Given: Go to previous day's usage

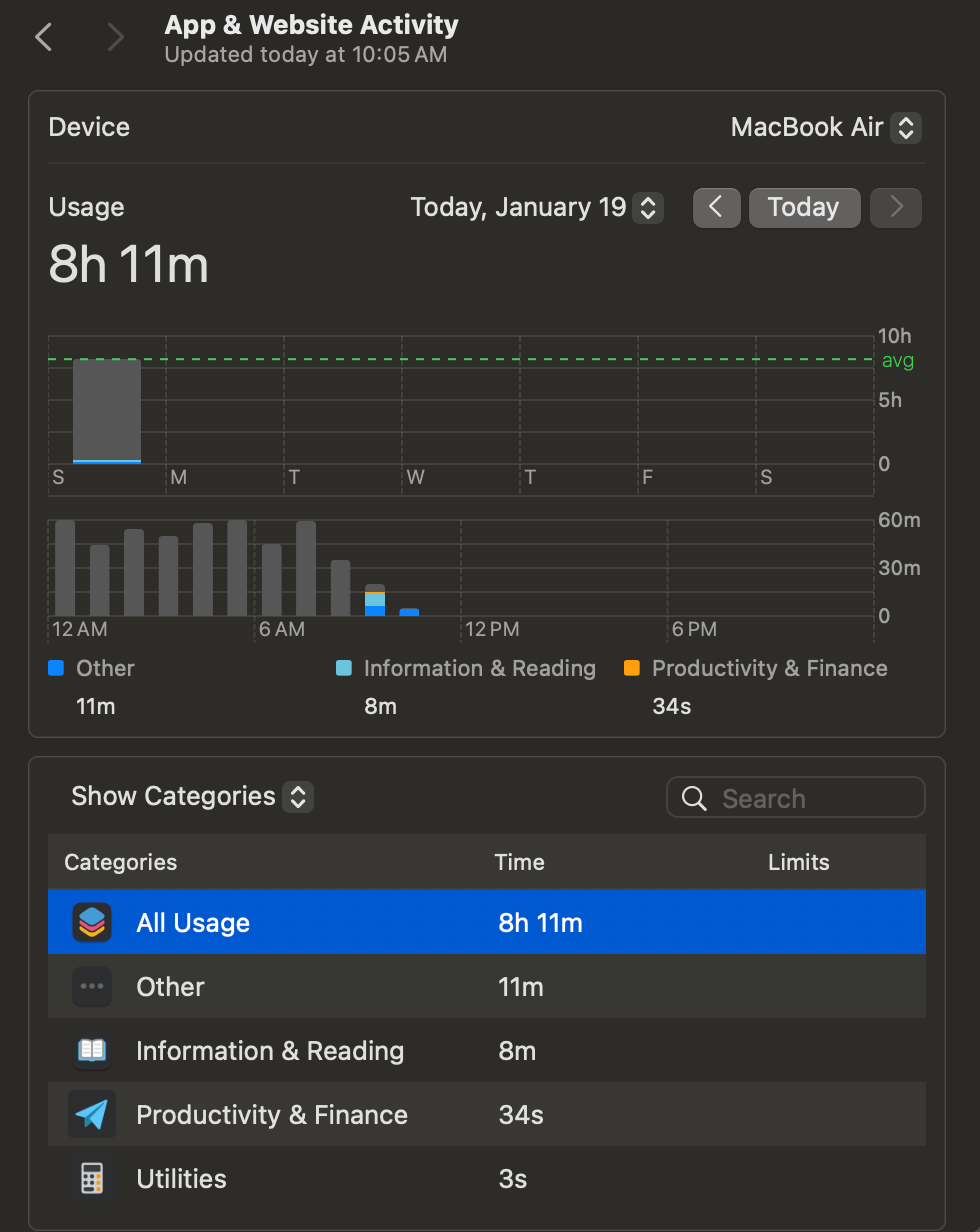Looking at the screenshot, I should tap(716, 208).
